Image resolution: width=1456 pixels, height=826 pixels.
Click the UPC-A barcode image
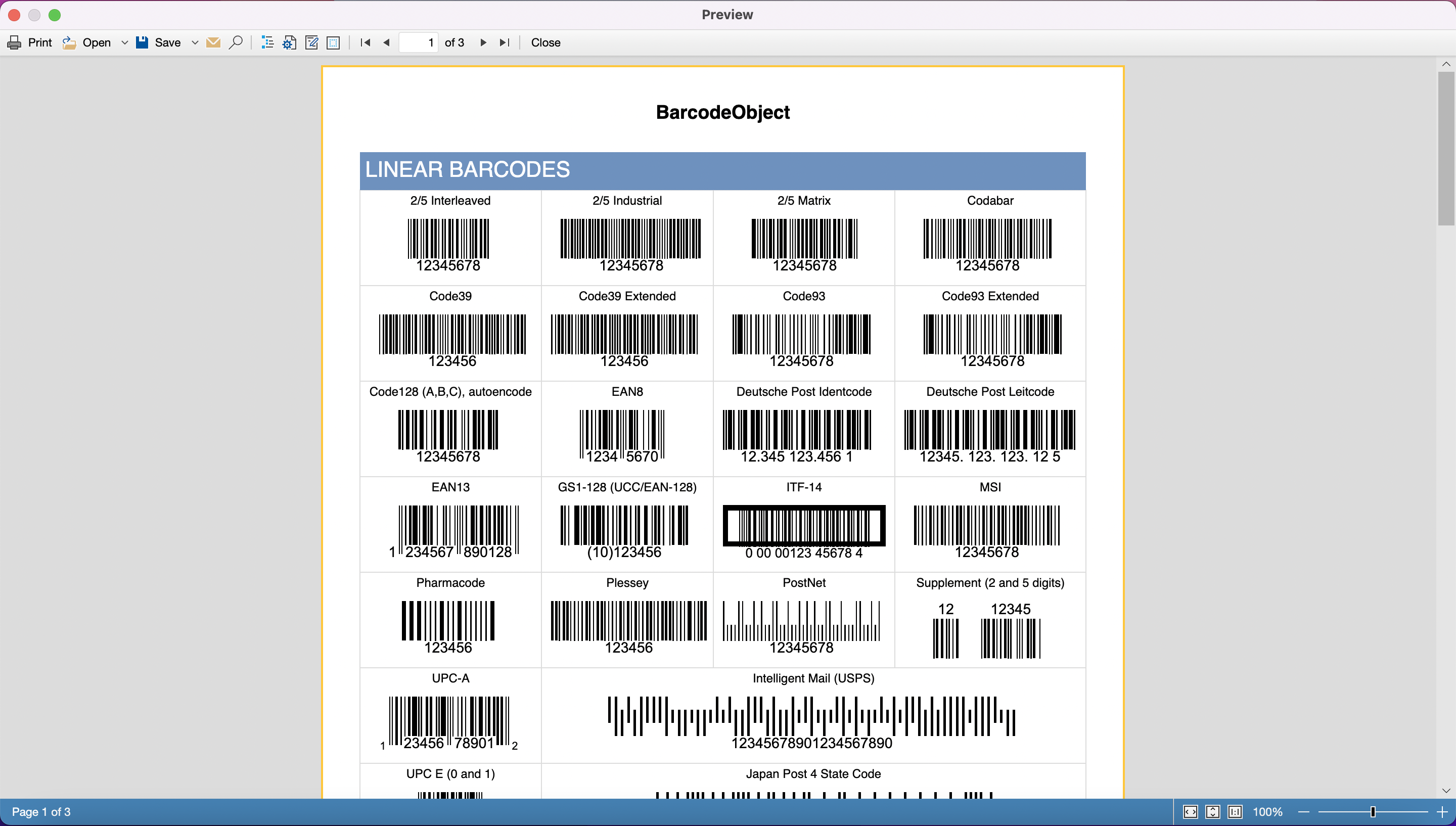(x=449, y=723)
